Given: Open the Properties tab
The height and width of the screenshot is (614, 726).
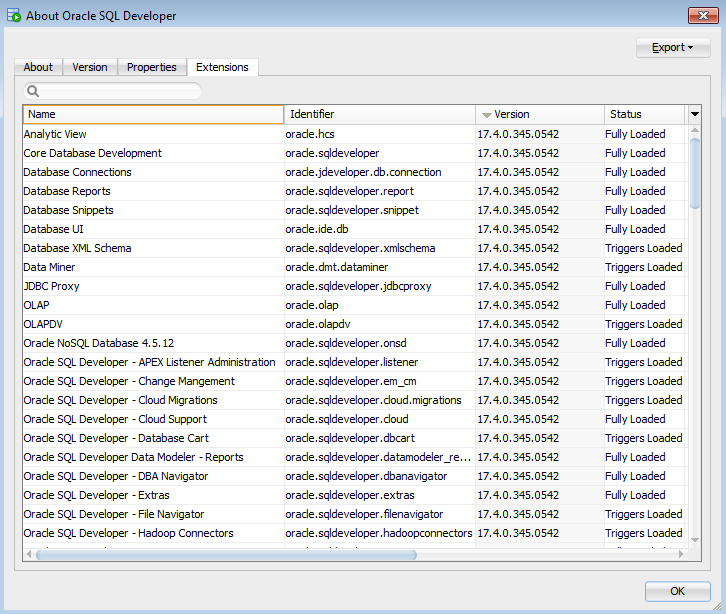Looking at the screenshot, I should click(152, 67).
